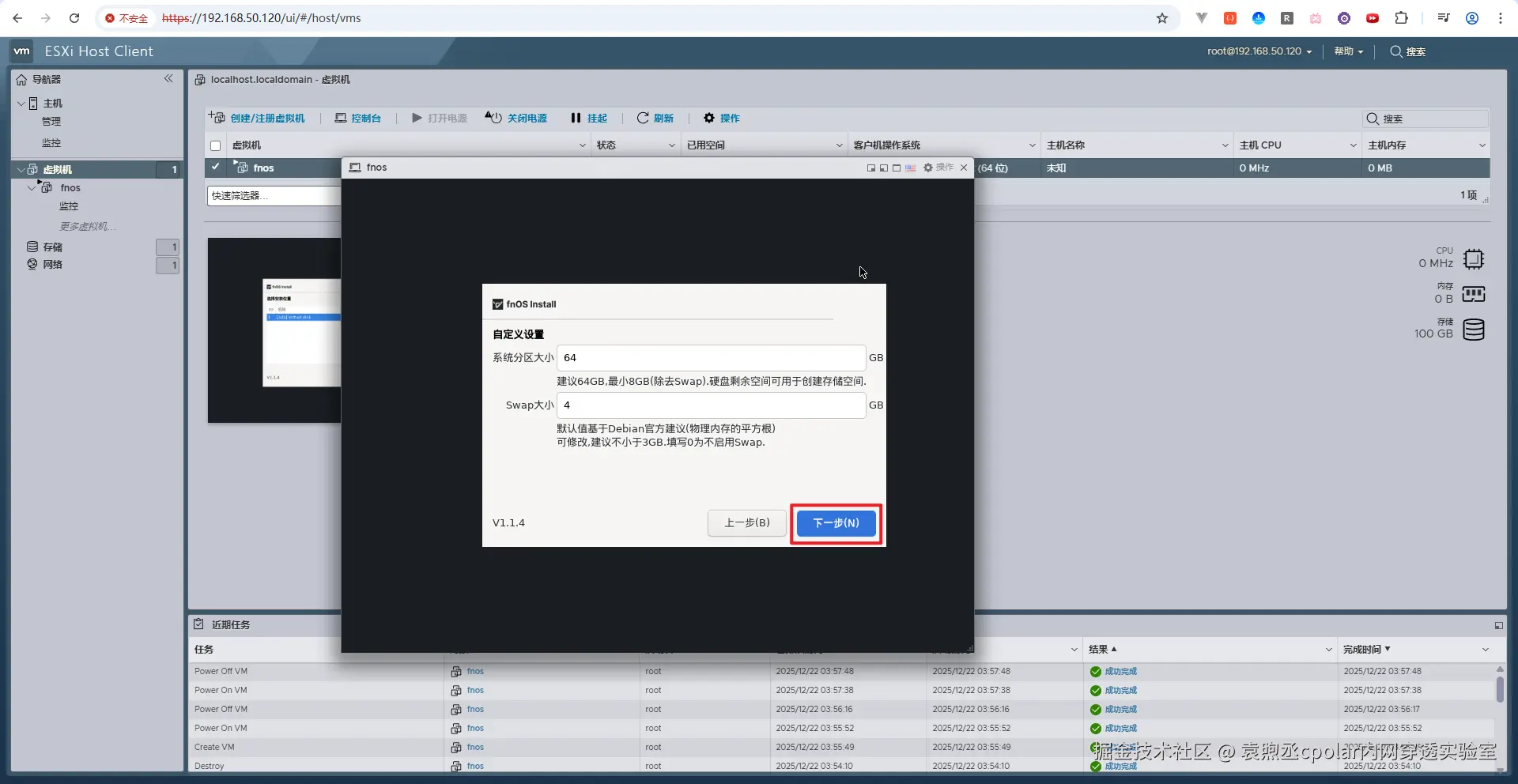Click the fnos link in Create VM task row

coord(475,748)
